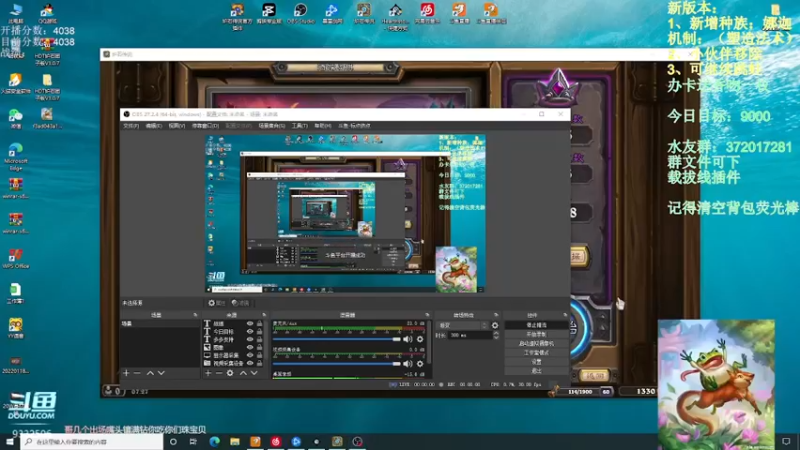
Task: Open OBS Studio icon in the taskbar
Action: click(x=357, y=441)
